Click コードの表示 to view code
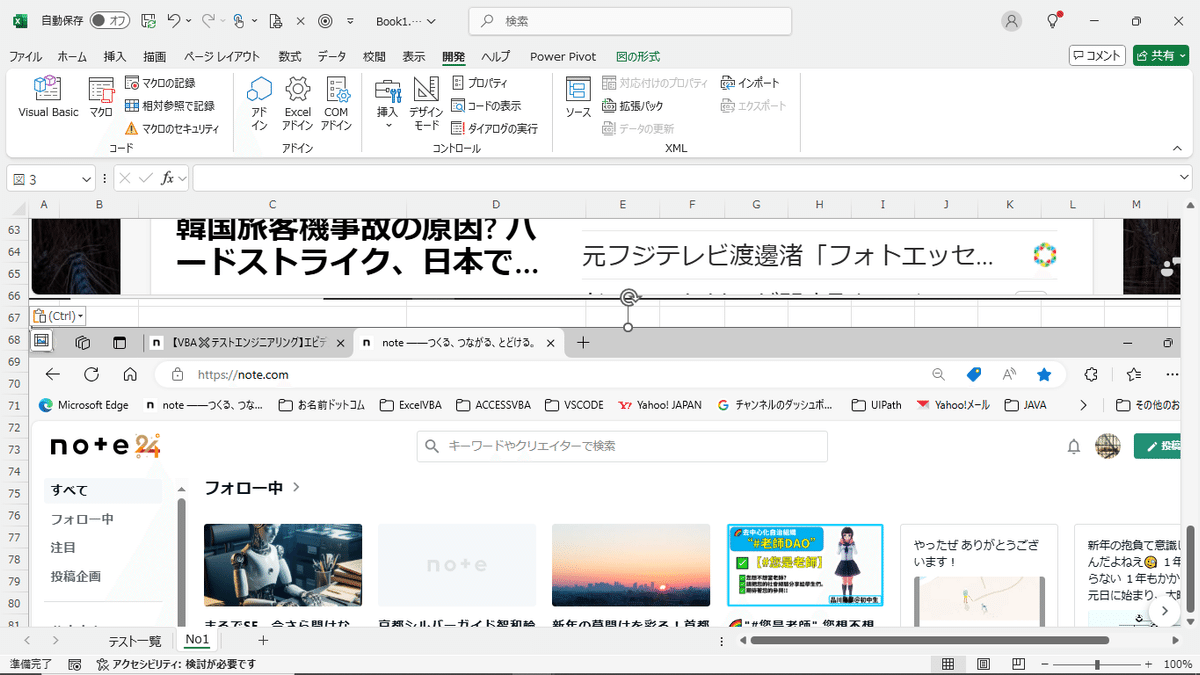This screenshot has height=675, width=1200. [486, 105]
